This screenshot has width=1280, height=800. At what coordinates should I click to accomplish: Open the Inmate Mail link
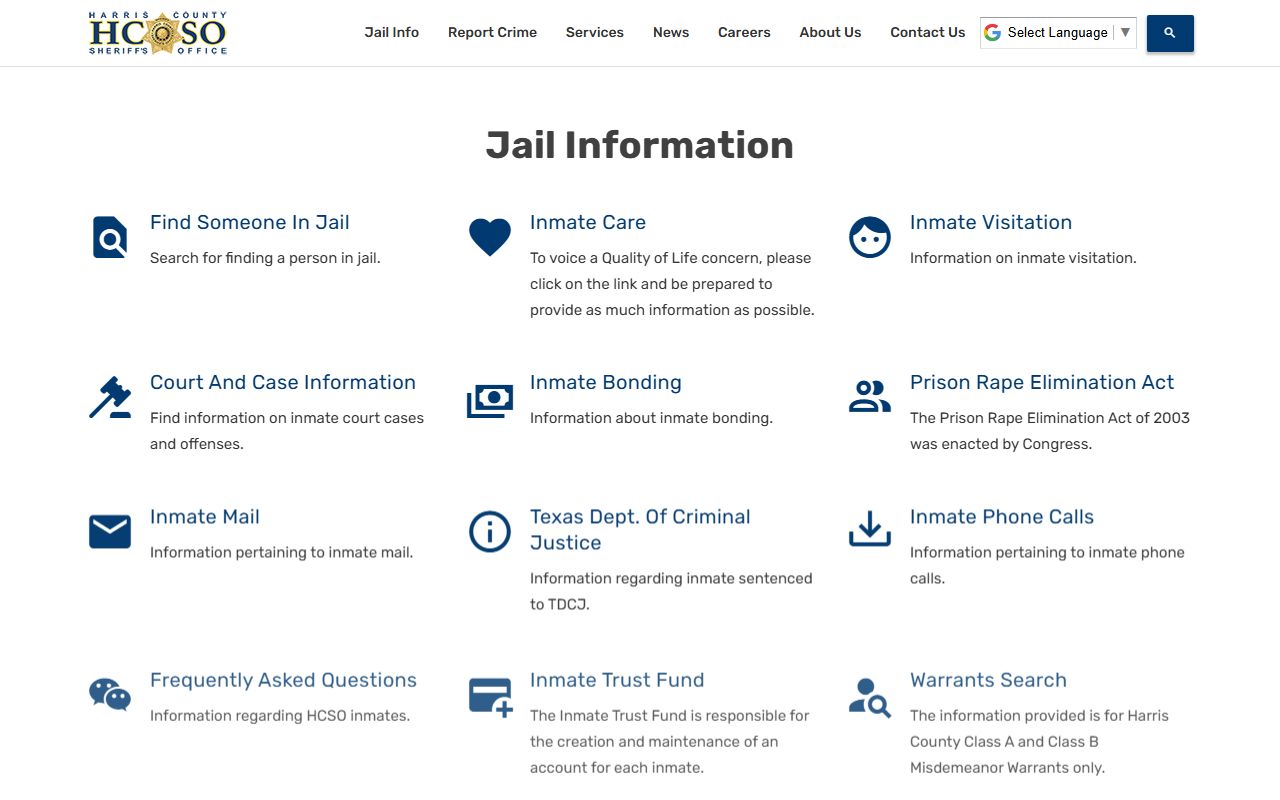(205, 516)
